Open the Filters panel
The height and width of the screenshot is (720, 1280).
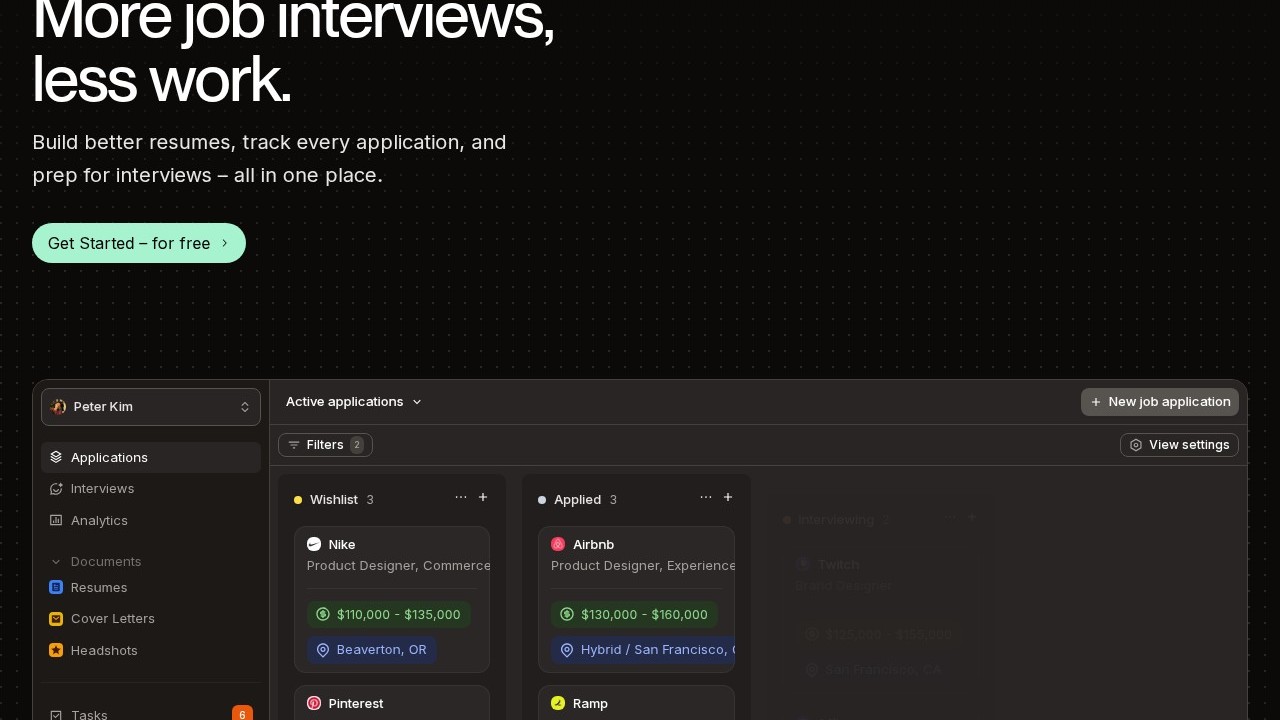pos(325,445)
